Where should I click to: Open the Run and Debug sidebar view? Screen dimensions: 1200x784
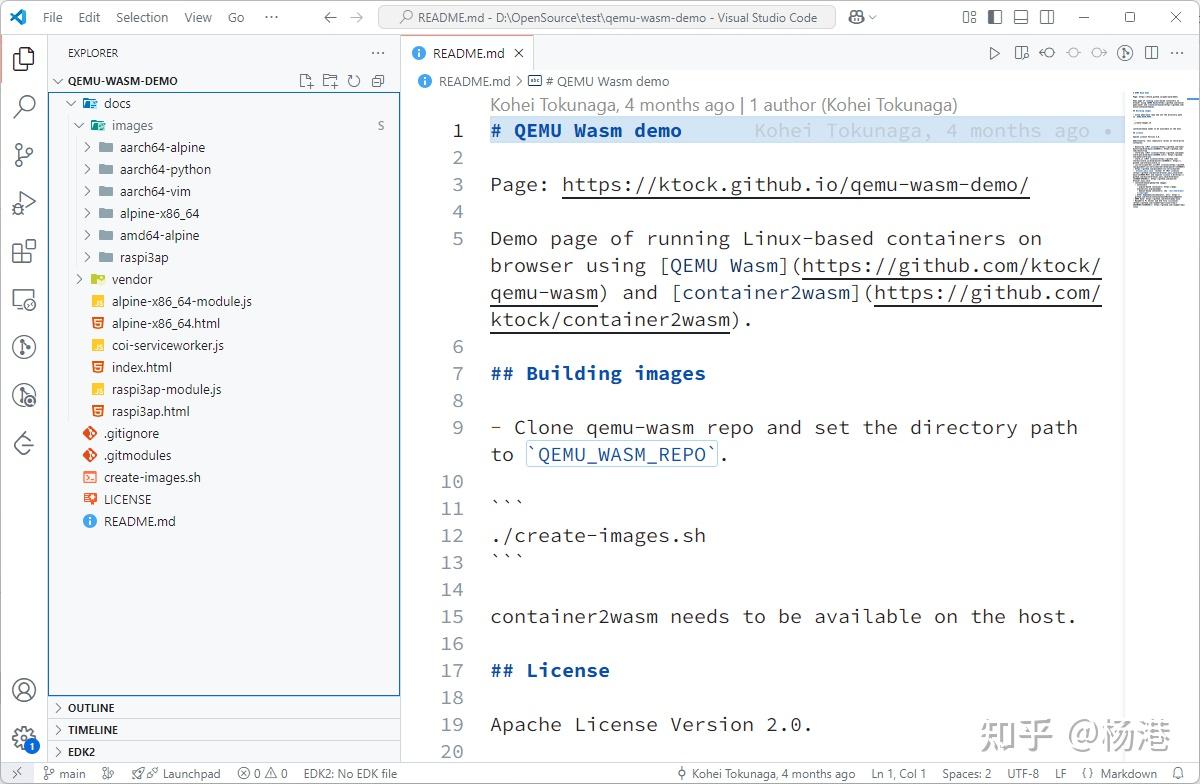tap(24, 203)
